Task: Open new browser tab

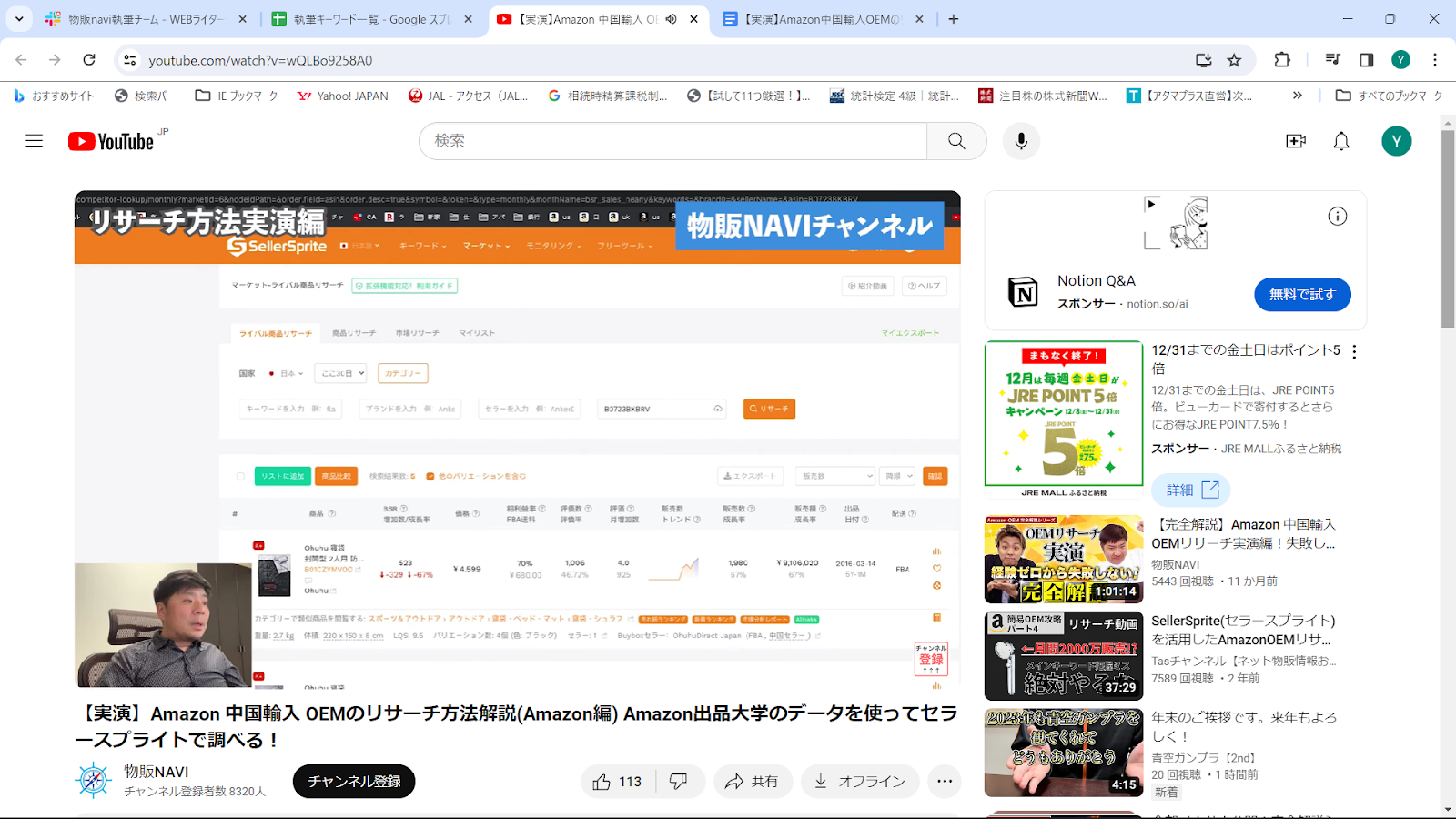Action: tap(954, 19)
